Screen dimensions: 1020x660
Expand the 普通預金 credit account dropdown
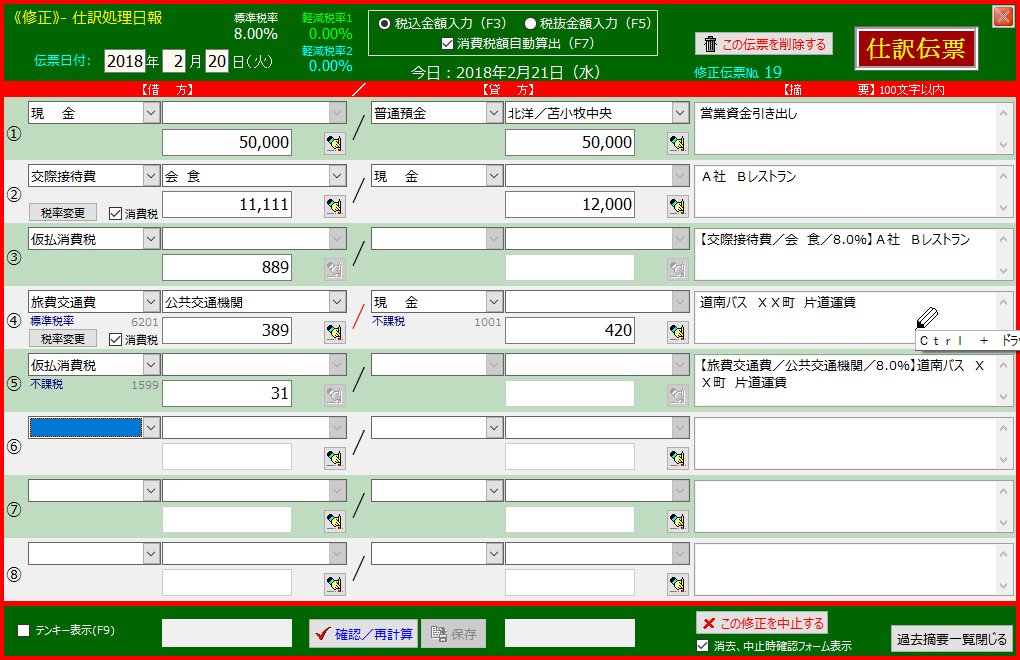pos(493,113)
